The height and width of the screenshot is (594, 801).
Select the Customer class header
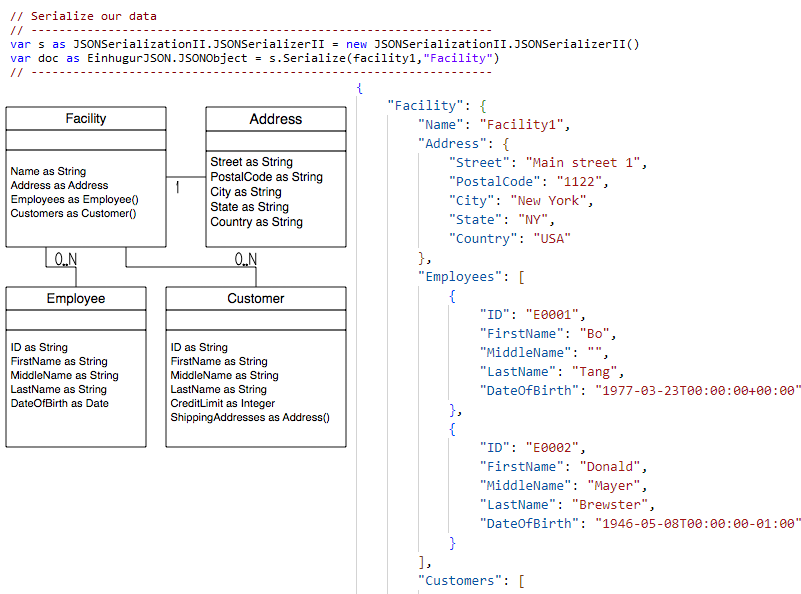[255, 298]
